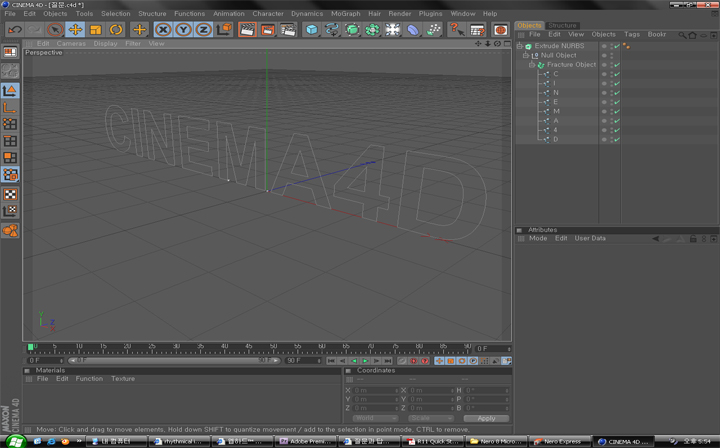
Task: Toggle Y axis lock
Action: (x=183, y=30)
